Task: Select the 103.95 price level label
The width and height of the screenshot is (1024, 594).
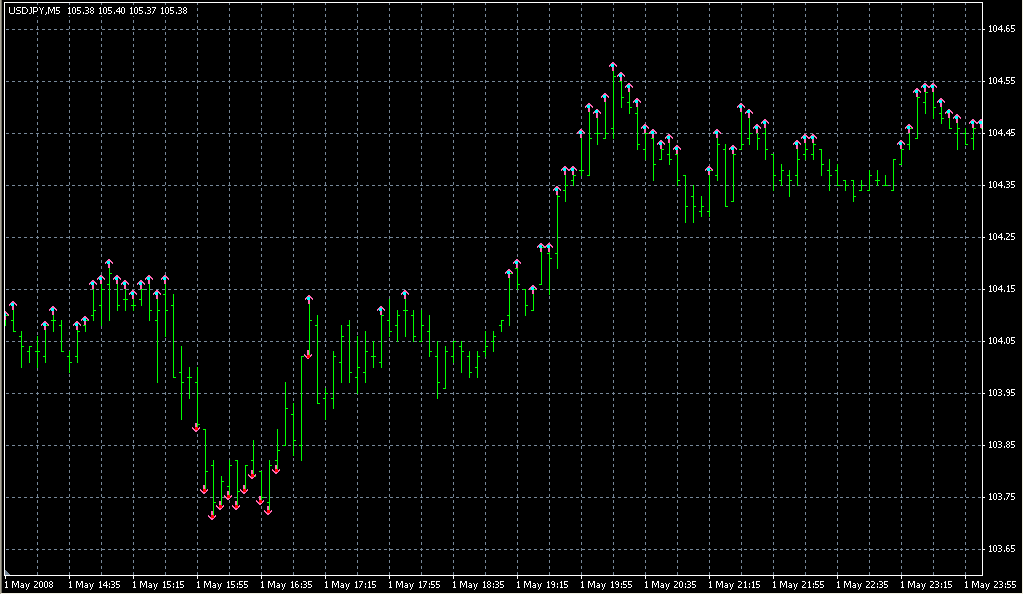Action: point(1002,393)
